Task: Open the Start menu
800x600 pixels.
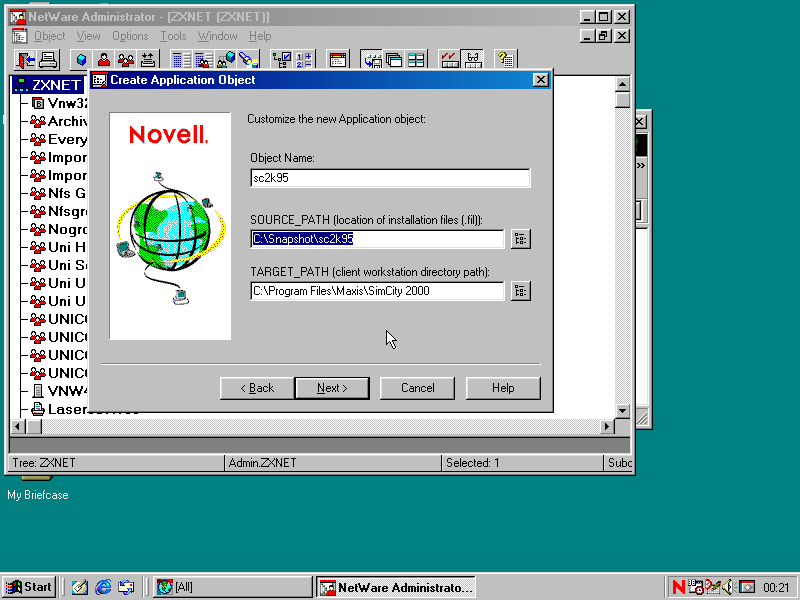Action: 30,587
